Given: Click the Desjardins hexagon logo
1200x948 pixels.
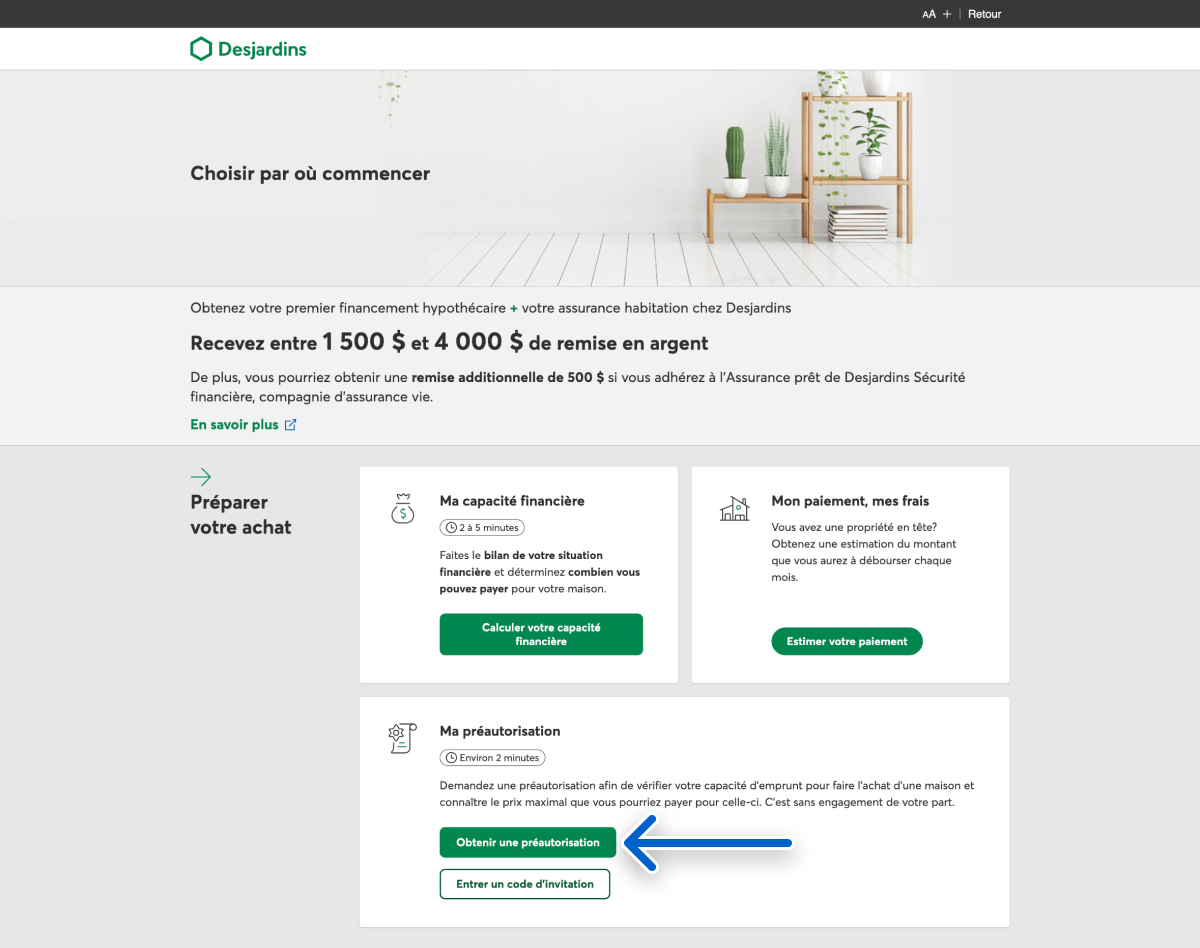Looking at the screenshot, I should pos(201,49).
